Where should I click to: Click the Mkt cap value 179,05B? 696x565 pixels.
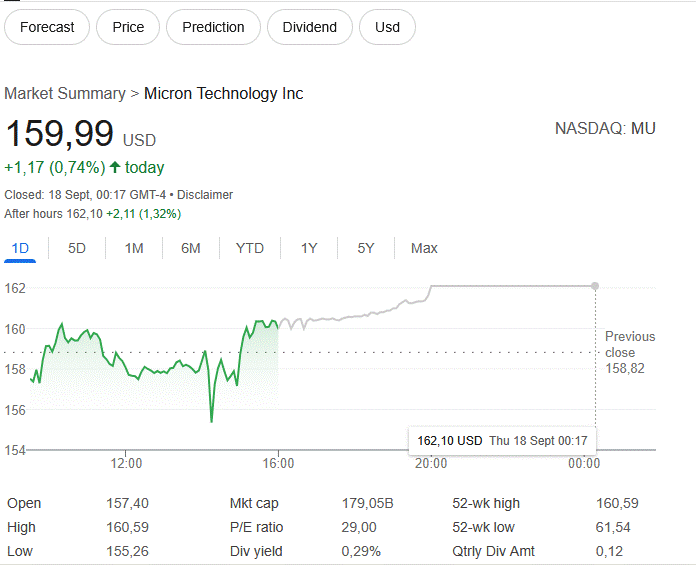(x=368, y=503)
